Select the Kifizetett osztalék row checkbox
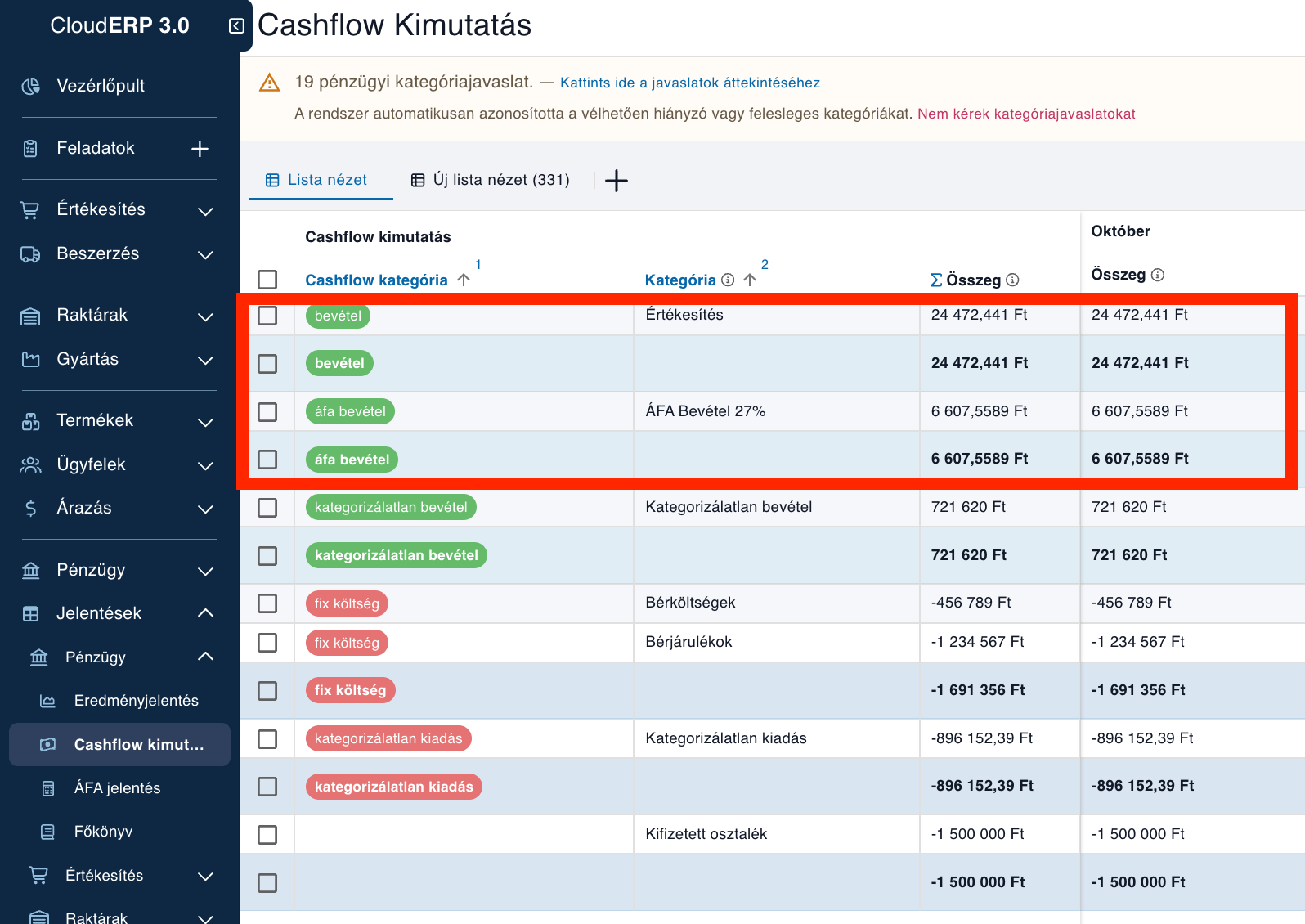 coord(267,835)
